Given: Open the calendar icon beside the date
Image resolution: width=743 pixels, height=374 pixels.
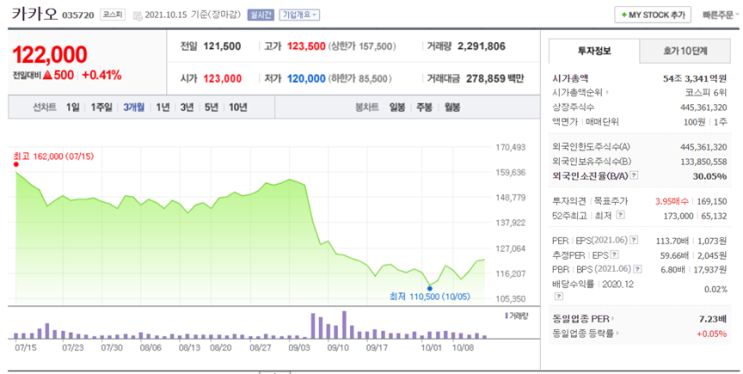Looking at the screenshot, I should [x=137, y=16].
